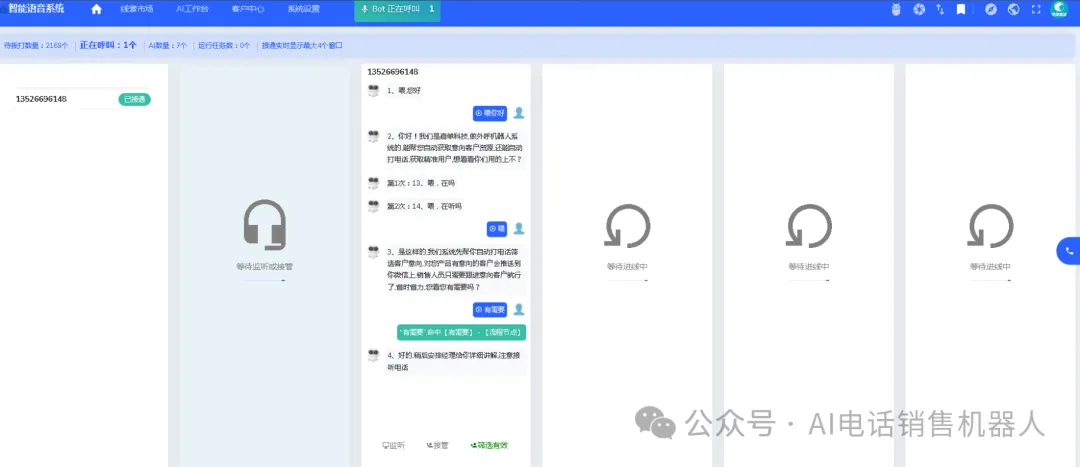The image size is (1080, 467).
Task: Select the Bot 正在呼叫 tab
Action: click(397, 10)
